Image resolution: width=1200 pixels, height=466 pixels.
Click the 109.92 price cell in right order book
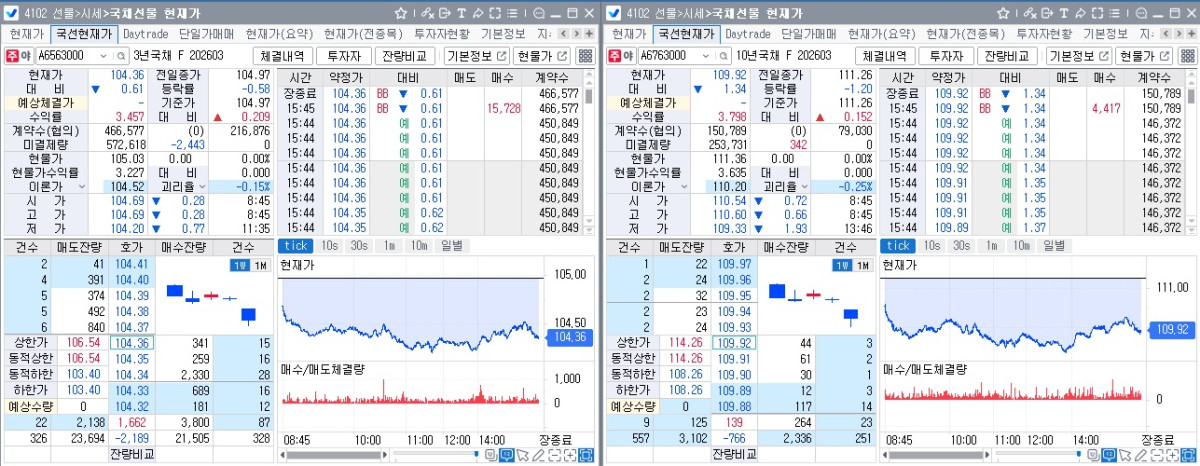[x=732, y=342]
